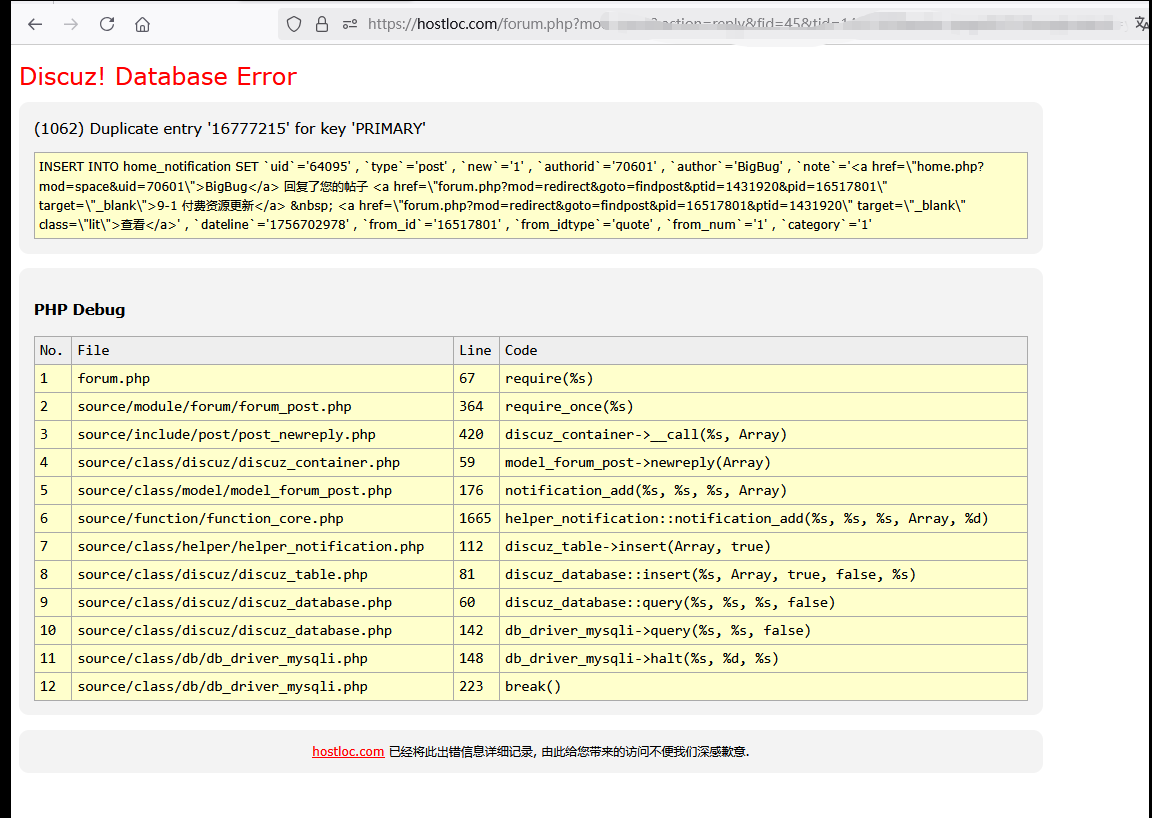Image resolution: width=1152 pixels, height=818 pixels.
Task: Click the 'Discuz! Database Error' heading
Action: pyautogui.click(x=158, y=76)
